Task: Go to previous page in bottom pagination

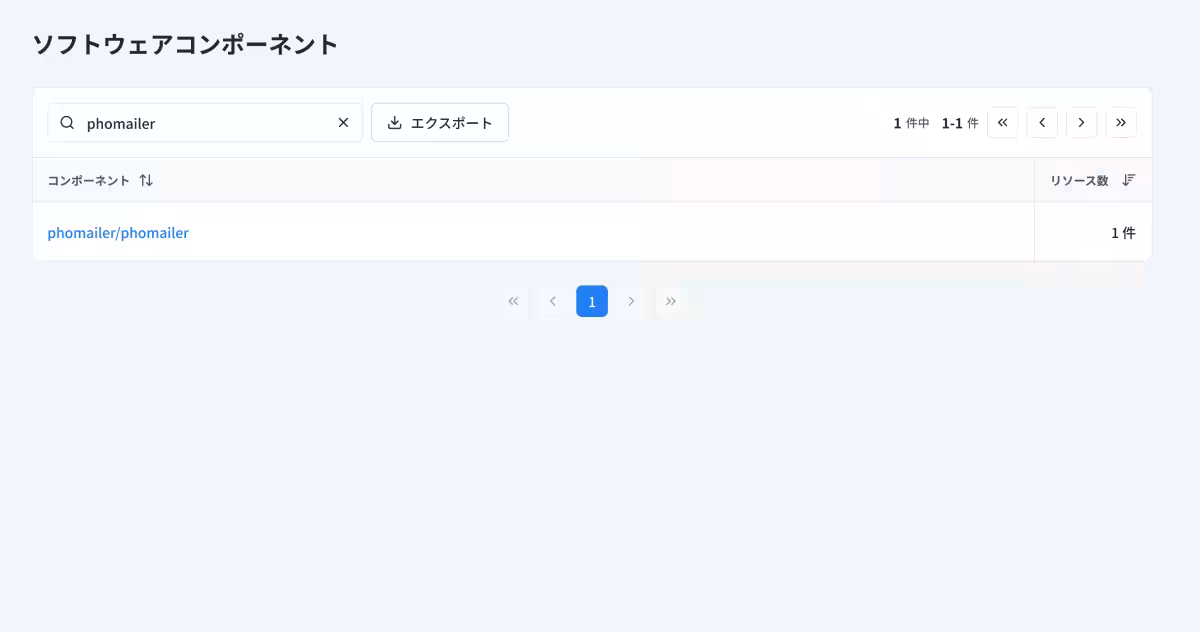Action: point(552,301)
